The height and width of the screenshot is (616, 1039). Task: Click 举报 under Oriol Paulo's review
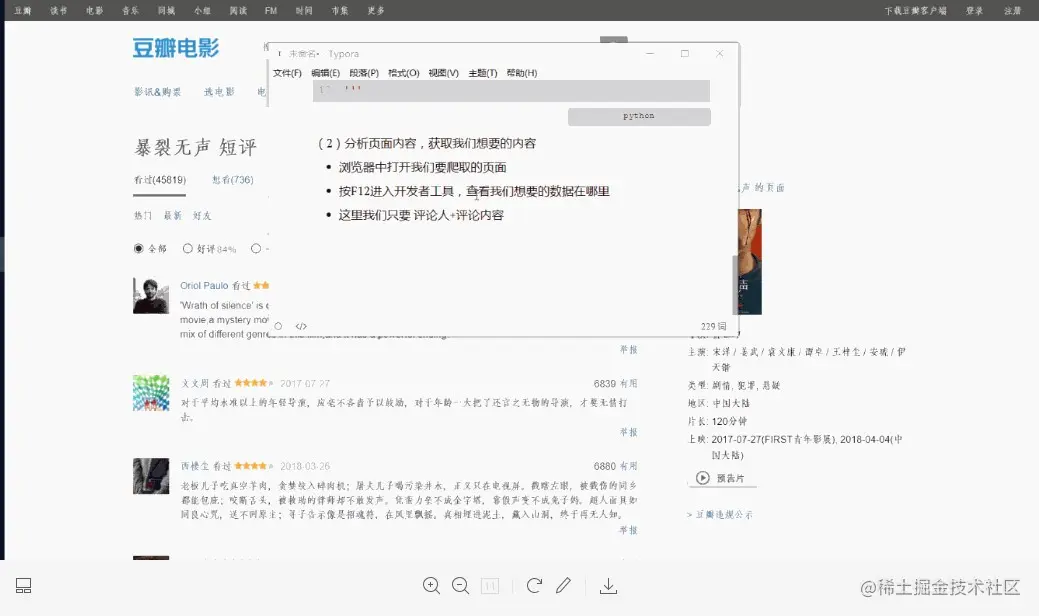(629, 350)
